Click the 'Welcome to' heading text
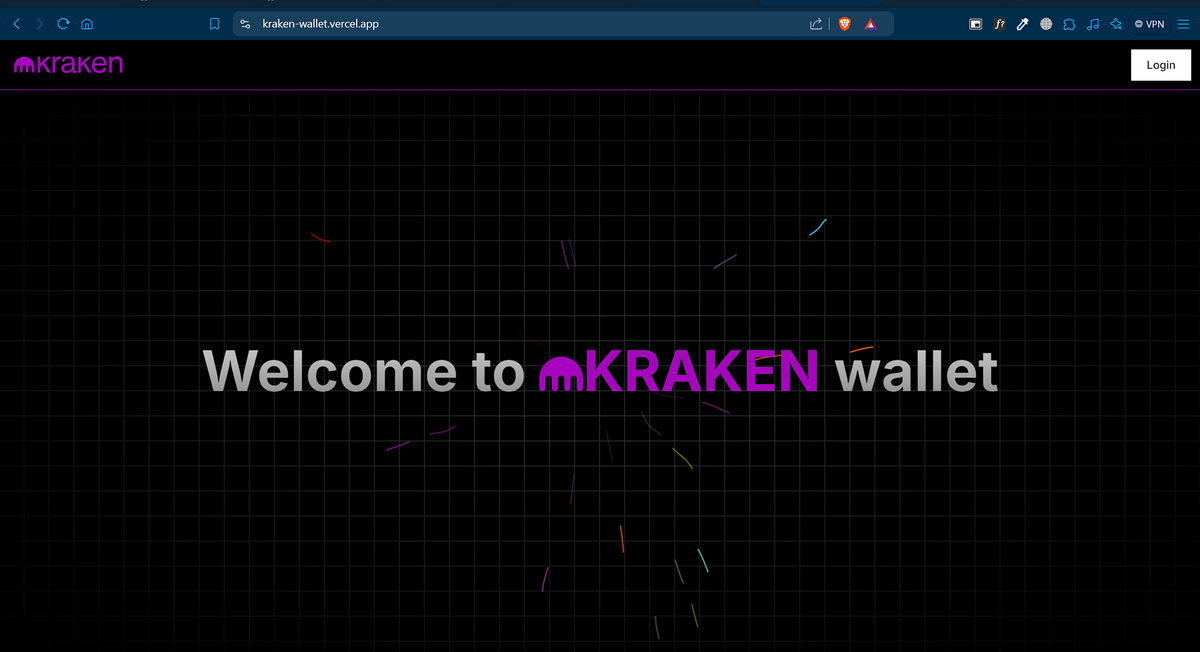1200x652 pixels. [364, 371]
